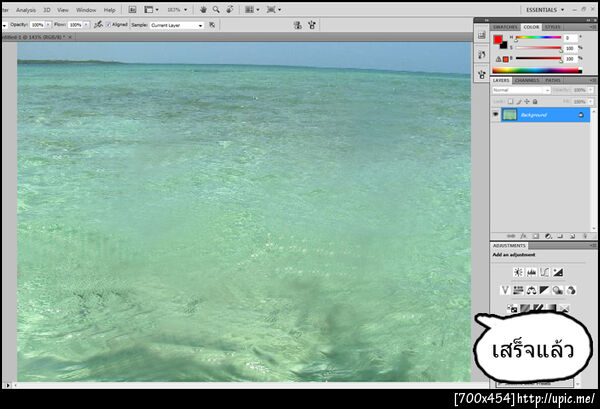Viewport: 600px width, 409px height.
Task: Select the Adjustments panel tab
Action: point(509,245)
